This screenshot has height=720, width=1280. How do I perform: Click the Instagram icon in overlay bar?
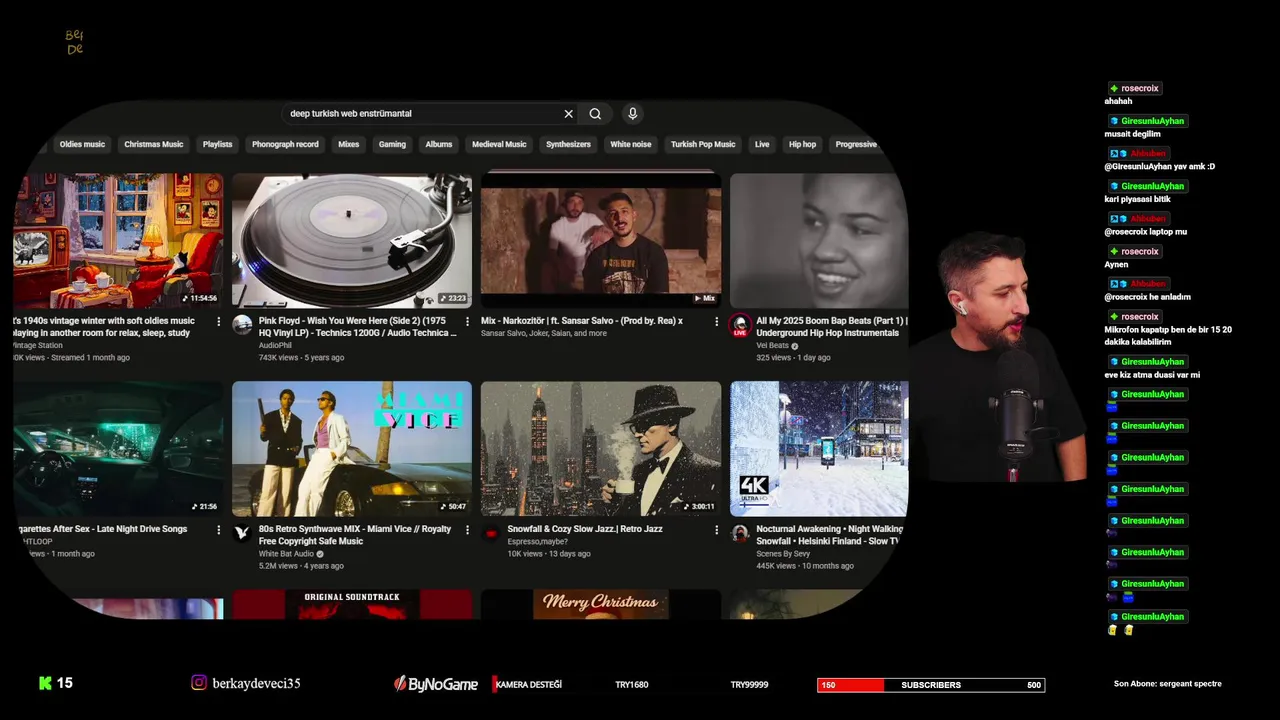click(x=199, y=683)
